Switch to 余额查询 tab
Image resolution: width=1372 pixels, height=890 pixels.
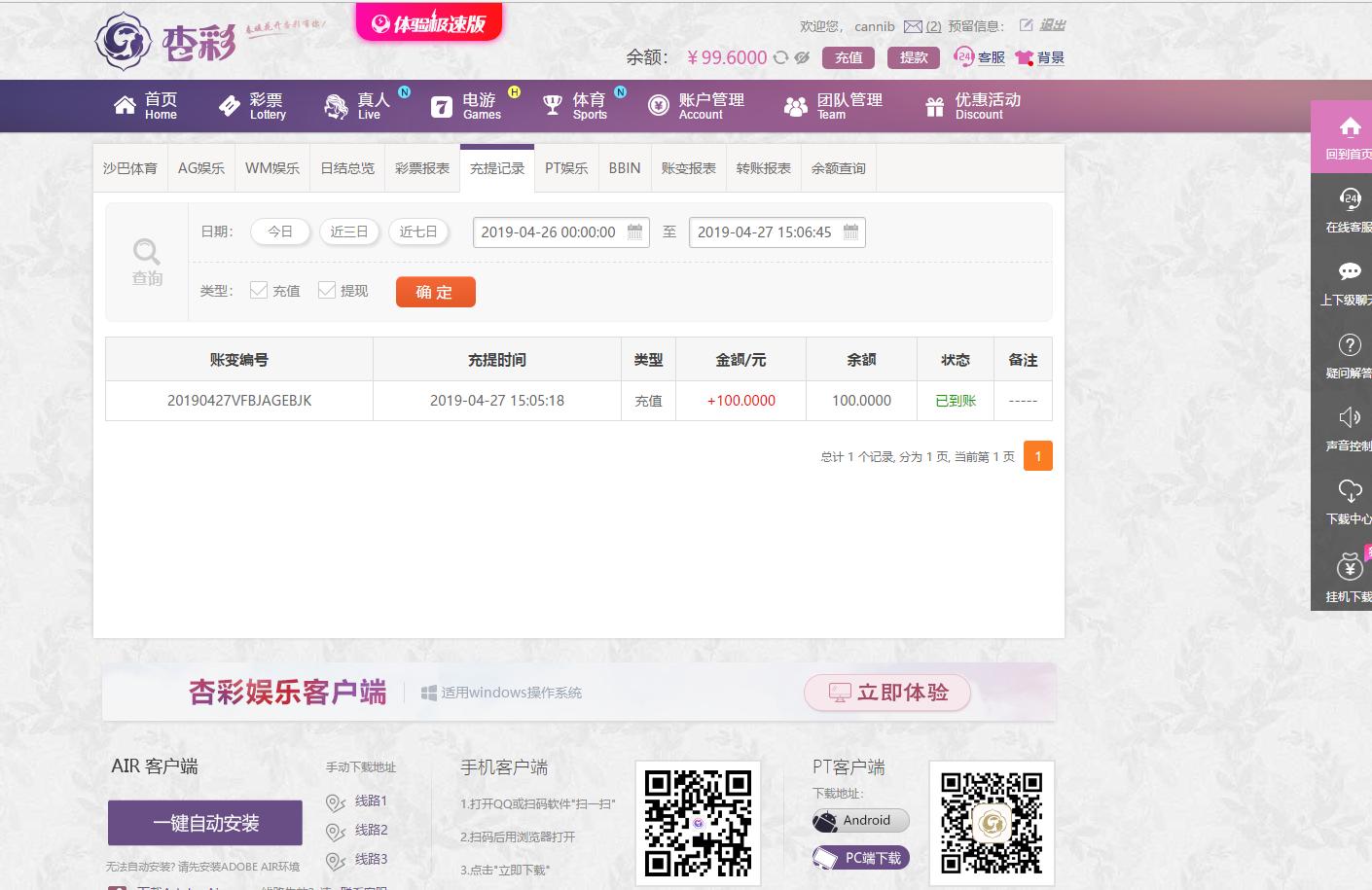point(839,168)
